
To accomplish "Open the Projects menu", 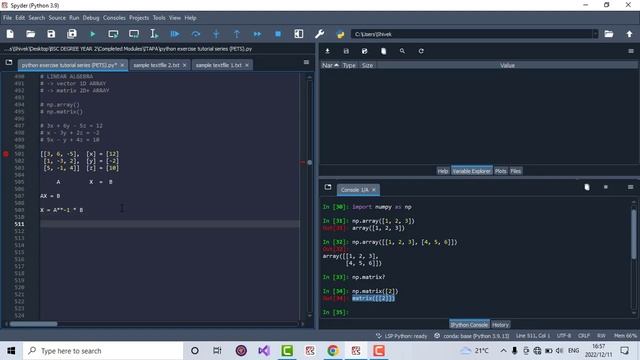I will 139,18.
